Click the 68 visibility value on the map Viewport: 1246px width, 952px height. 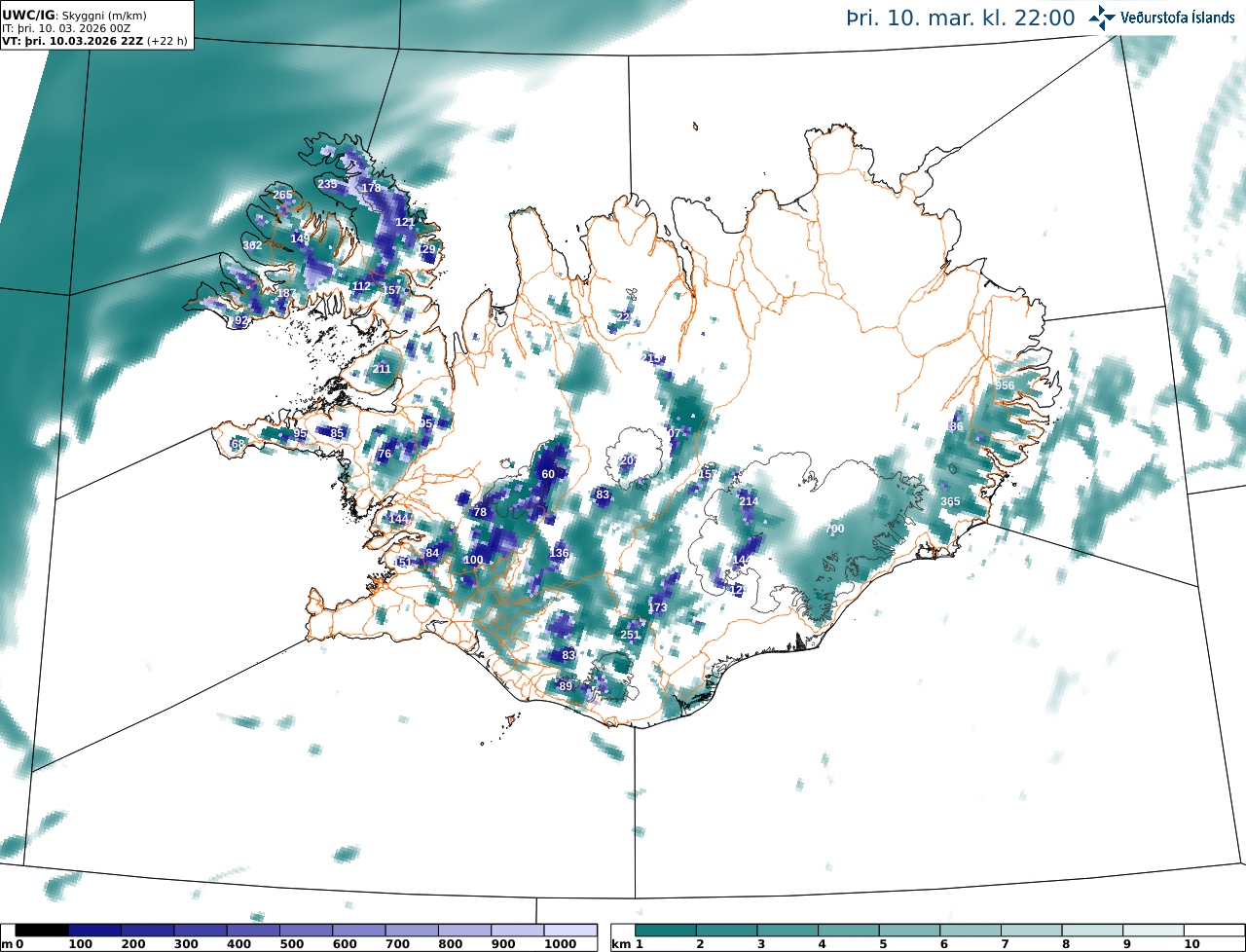(238, 444)
